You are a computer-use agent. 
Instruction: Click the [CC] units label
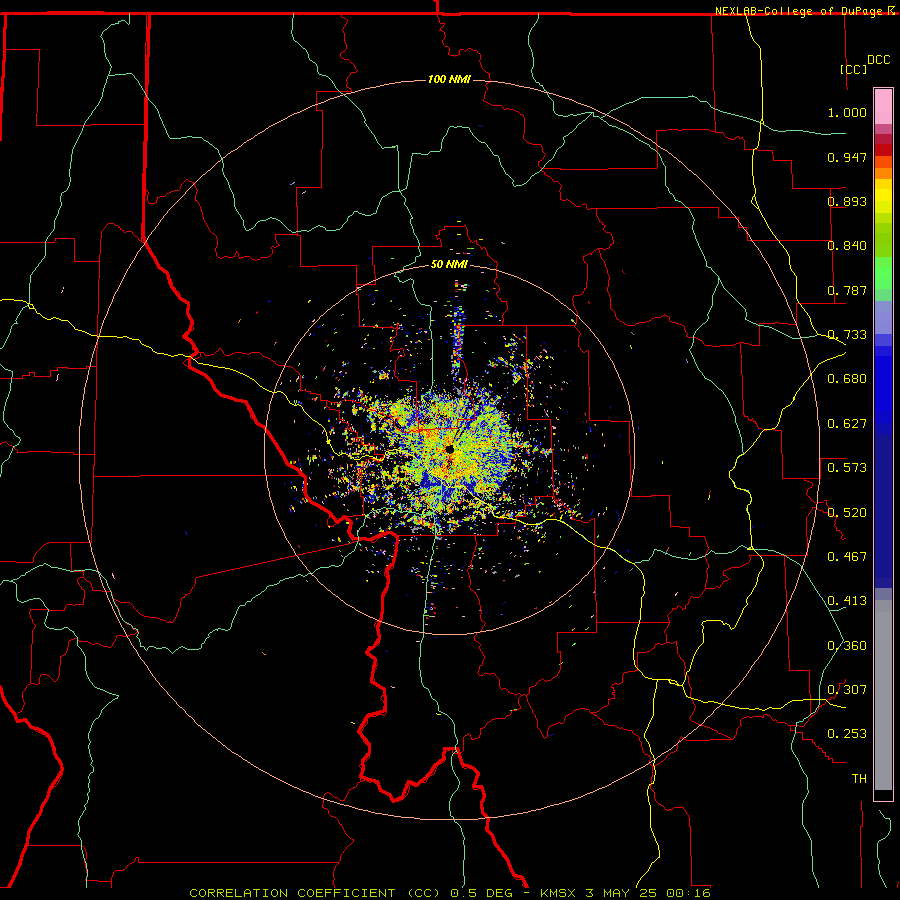(853, 69)
